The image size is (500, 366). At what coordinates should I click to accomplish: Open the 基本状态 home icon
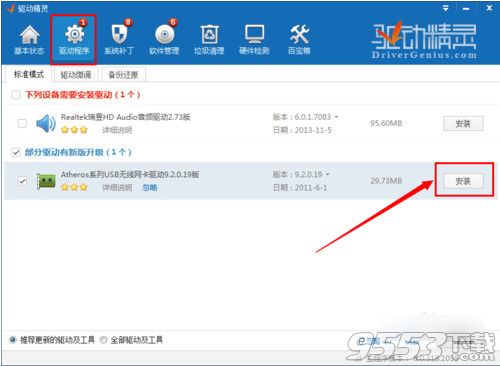pyautogui.click(x=29, y=40)
